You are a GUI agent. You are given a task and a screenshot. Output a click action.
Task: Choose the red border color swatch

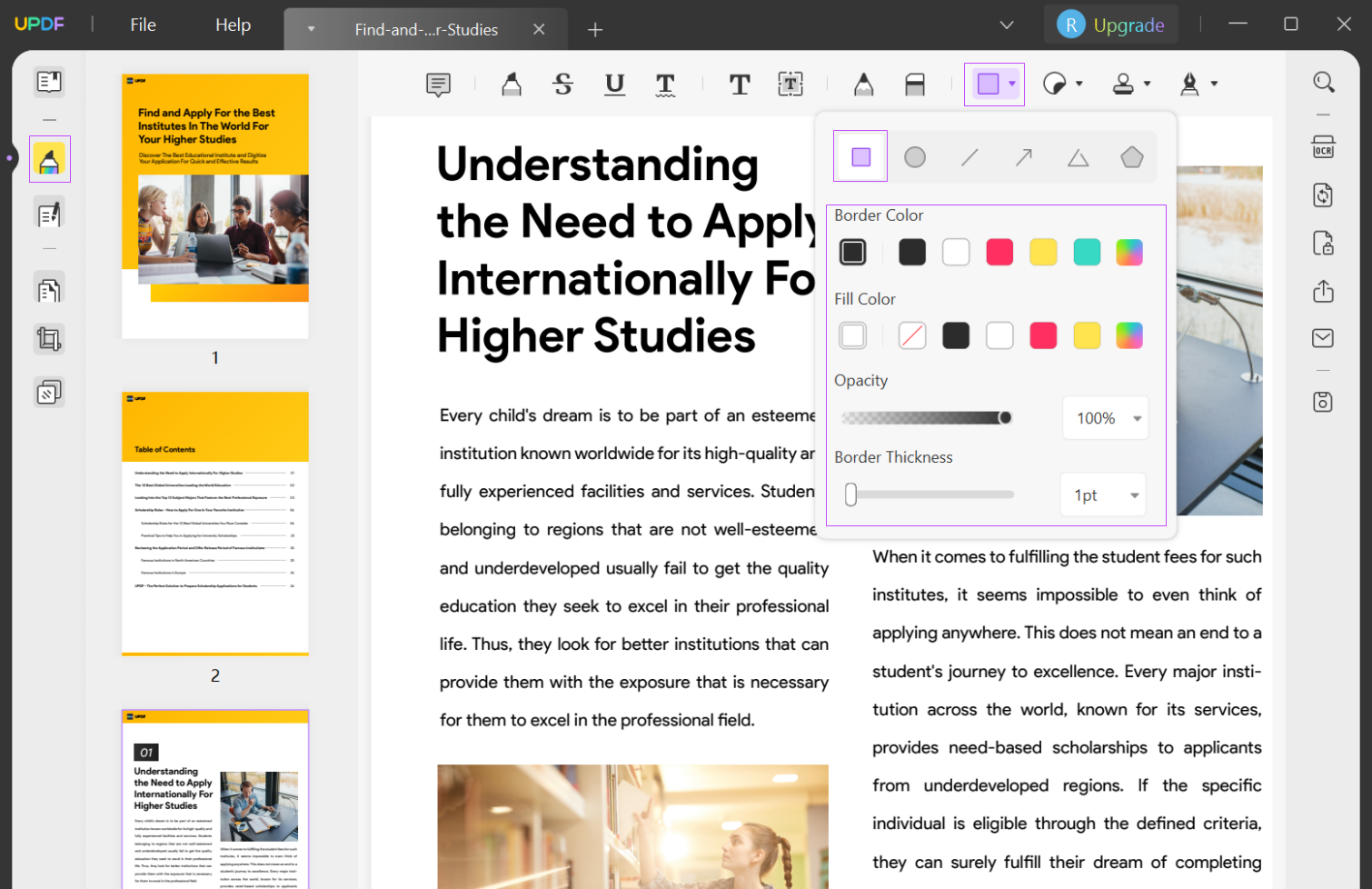999,252
